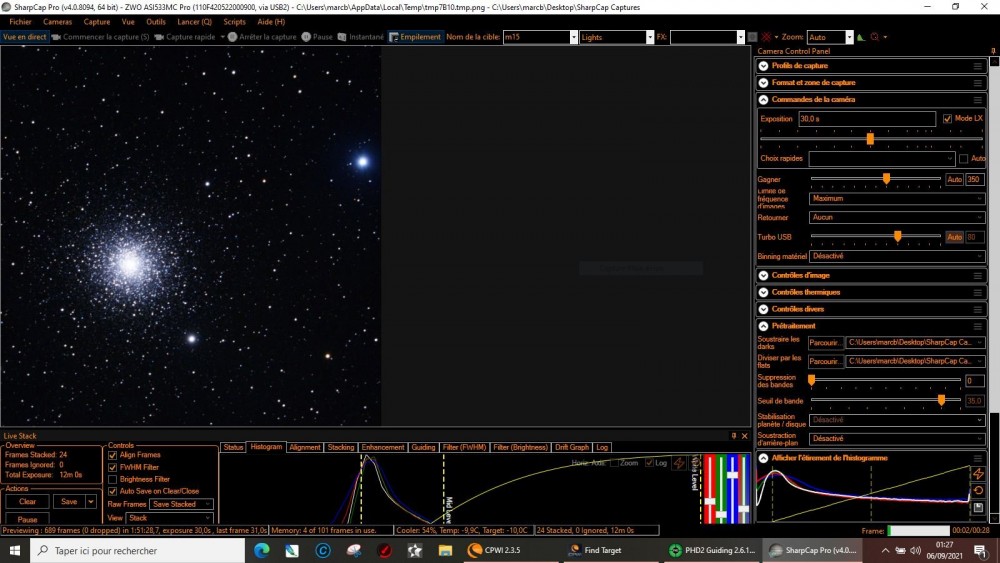Open the Binning matériel dropdown

click(897, 256)
